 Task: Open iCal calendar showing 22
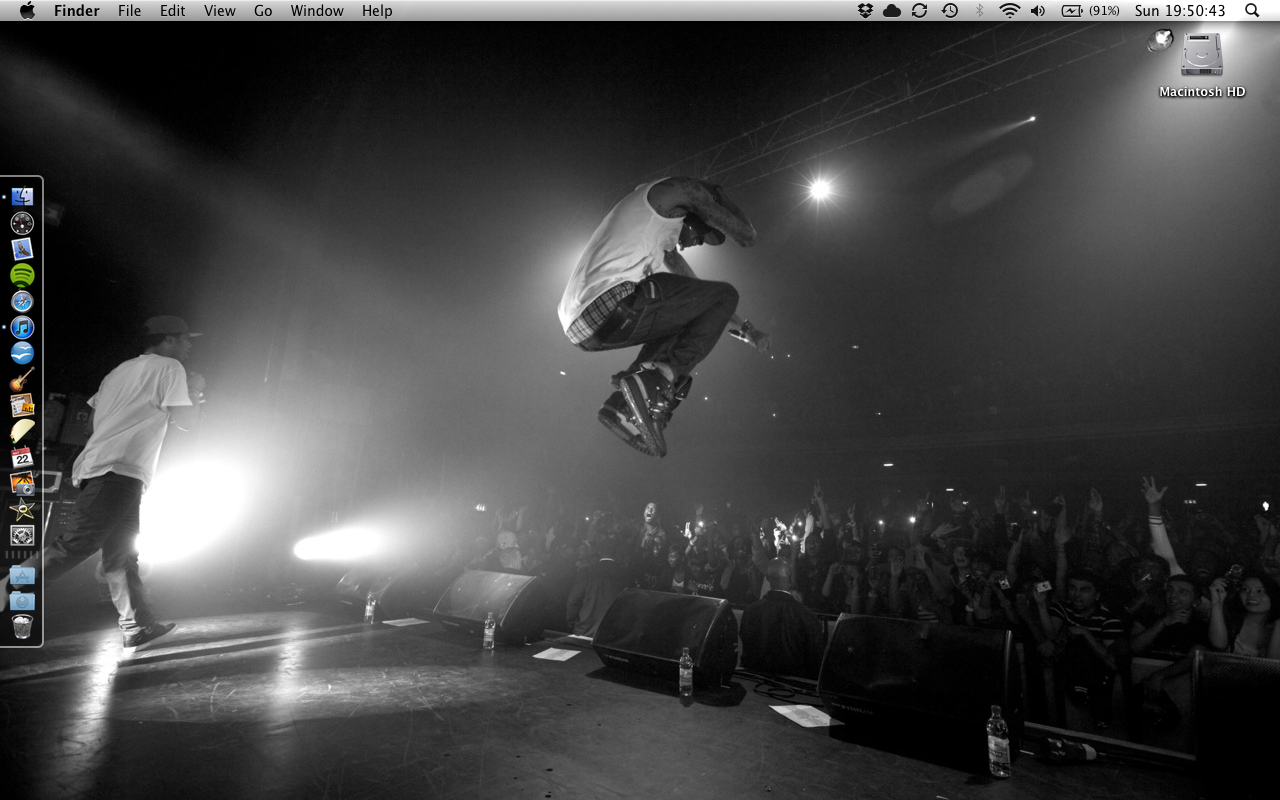pyautogui.click(x=22, y=457)
